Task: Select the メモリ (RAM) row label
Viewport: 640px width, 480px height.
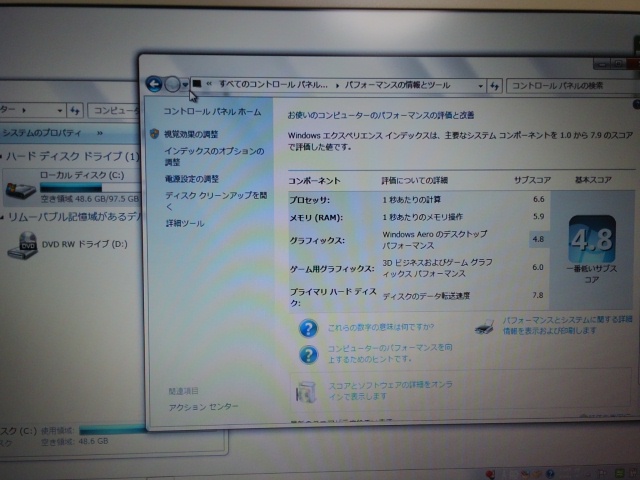Action: point(316,218)
